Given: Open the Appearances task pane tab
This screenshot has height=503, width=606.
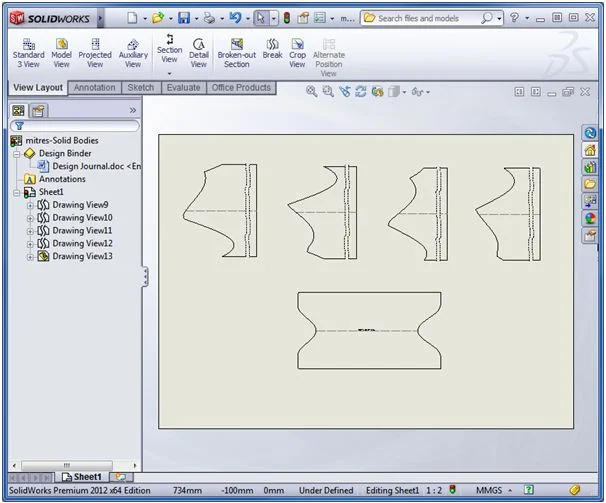Looking at the screenshot, I should click(590, 217).
